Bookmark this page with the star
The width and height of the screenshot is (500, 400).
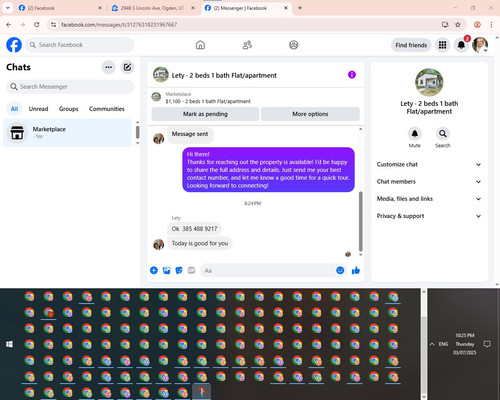[x=458, y=24]
